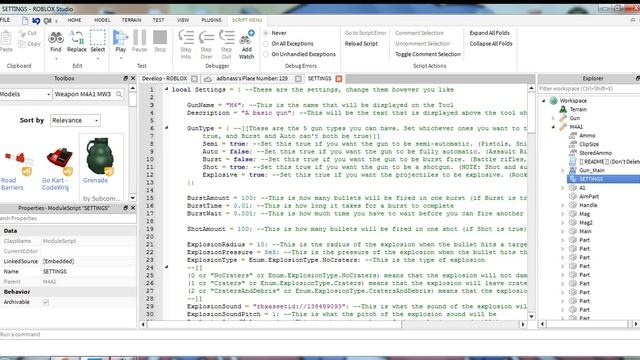Close the Properties panel

pos(133,208)
